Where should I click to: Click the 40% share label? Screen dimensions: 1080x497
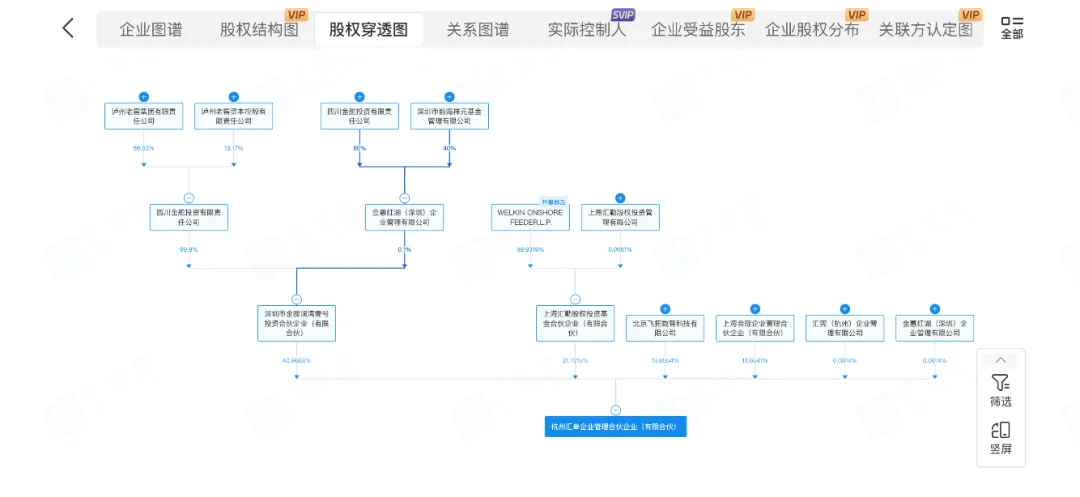point(449,148)
